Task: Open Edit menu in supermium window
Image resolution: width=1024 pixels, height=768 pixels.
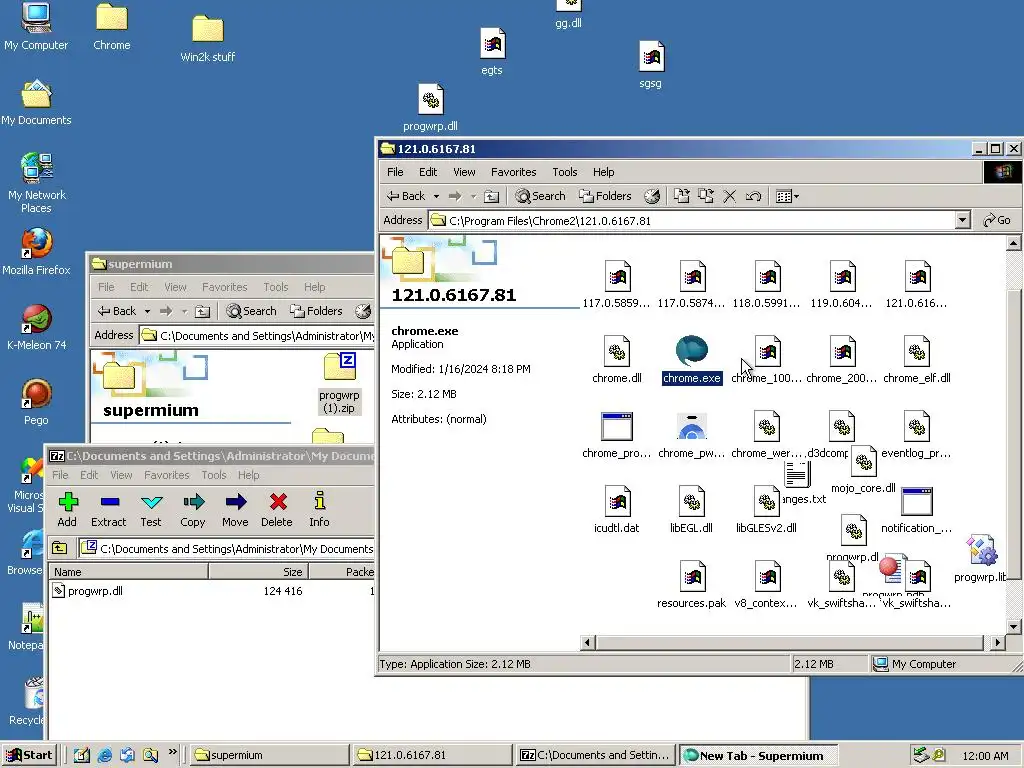Action: [x=139, y=287]
